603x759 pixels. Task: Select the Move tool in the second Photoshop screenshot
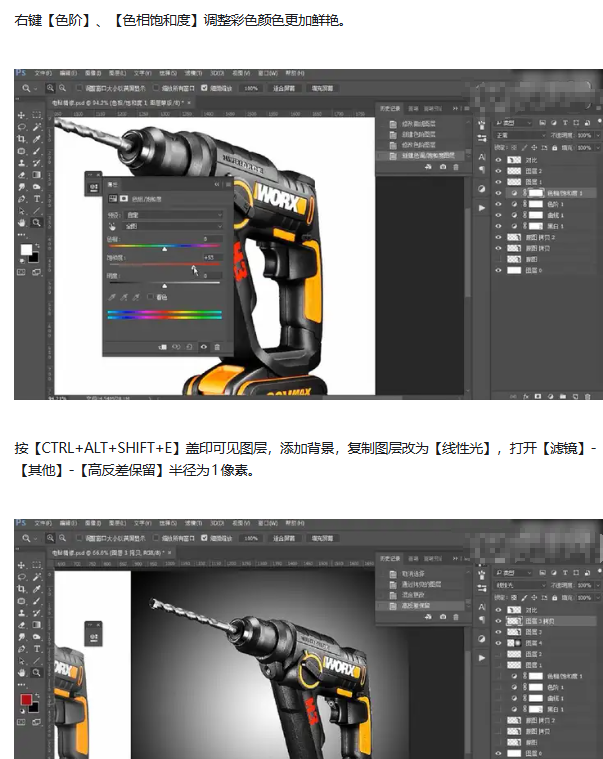21,565
